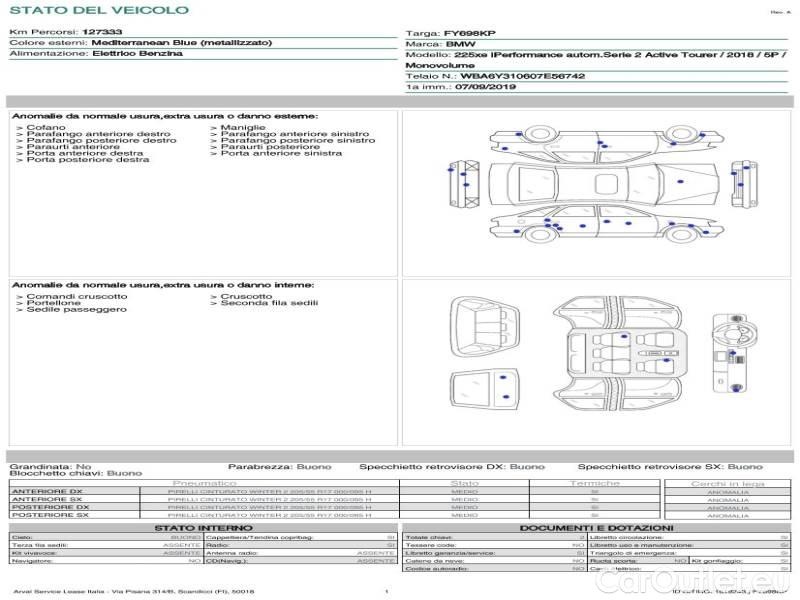Select the 'Parabrezza: Buono' field

click(x=280, y=467)
